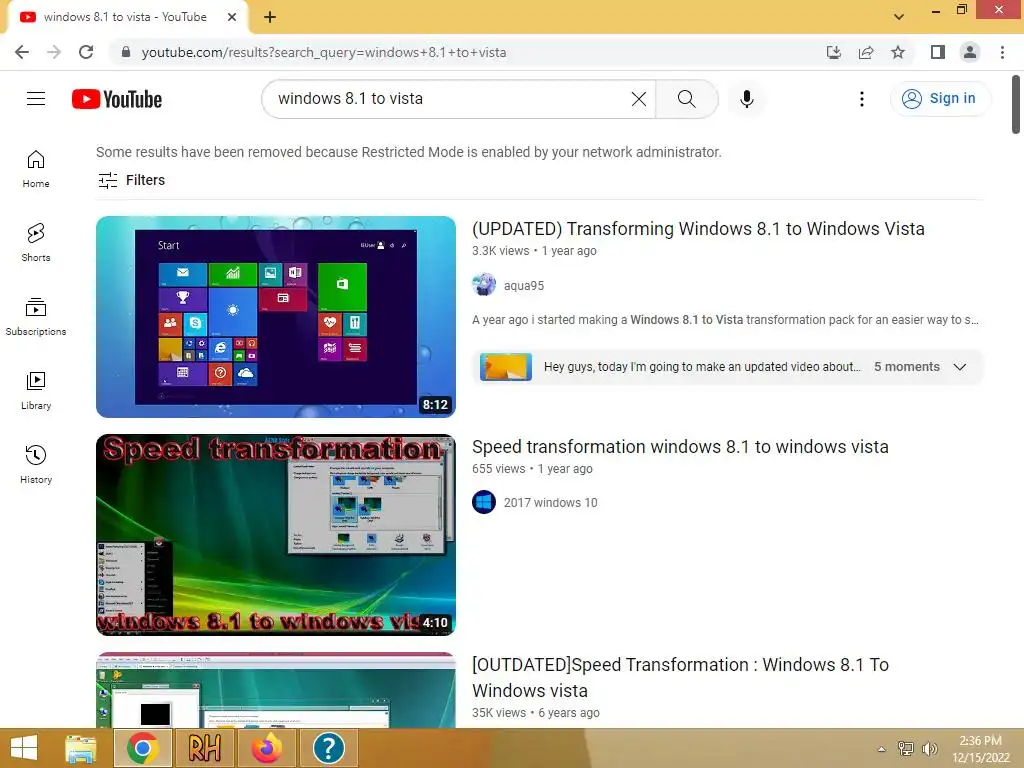Open Subscriptions in the sidebar
The image size is (1024, 768).
pyautogui.click(x=36, y=317)
